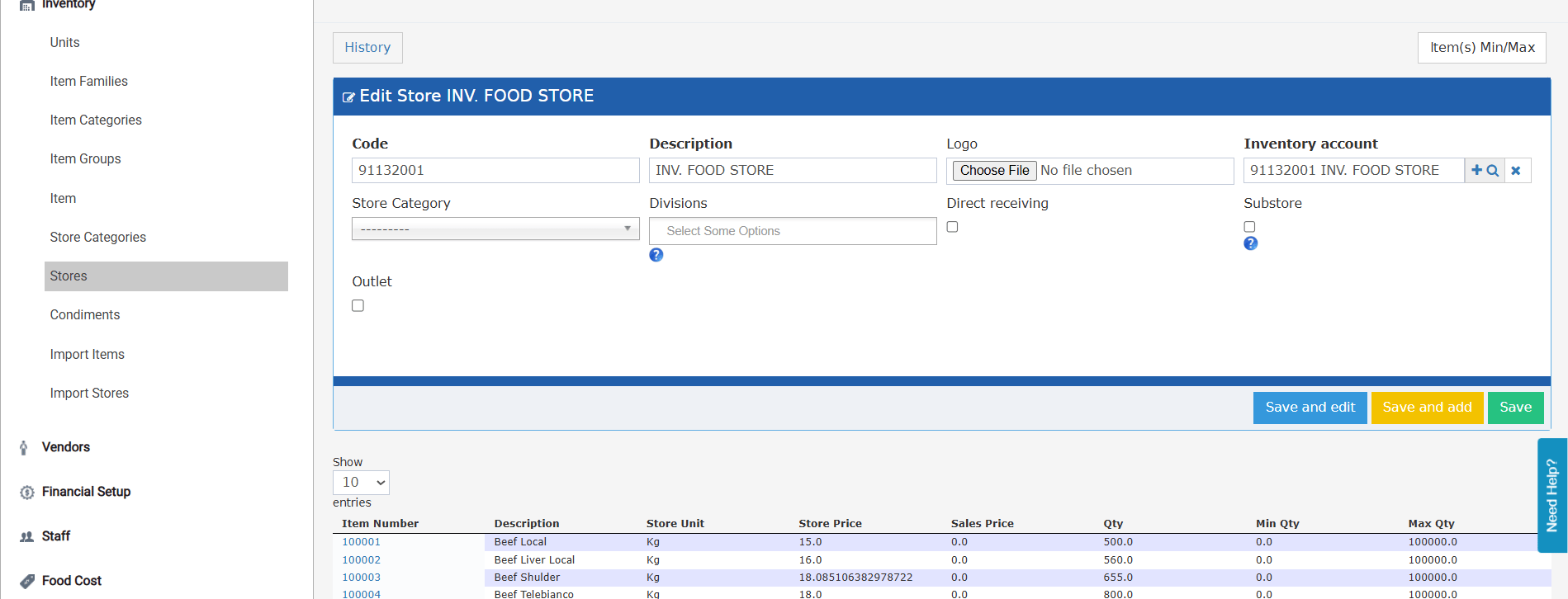Click the 'Beef Local' description cell
Screen dimensions: 1568x599
pos(520,542)
